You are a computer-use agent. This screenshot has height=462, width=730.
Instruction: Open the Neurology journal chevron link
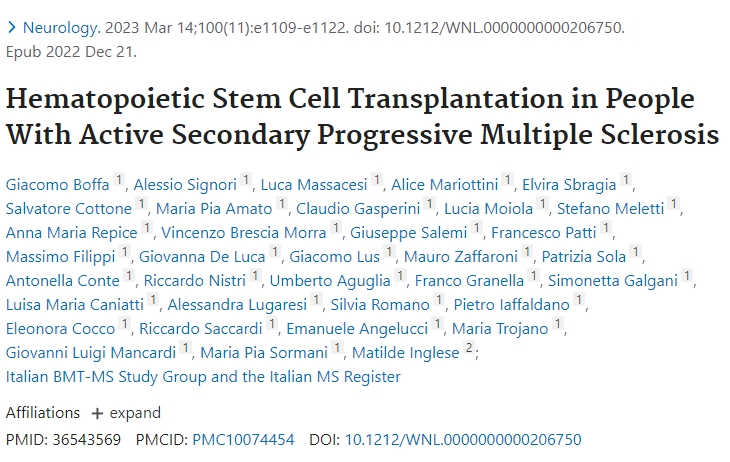(12, 28)
